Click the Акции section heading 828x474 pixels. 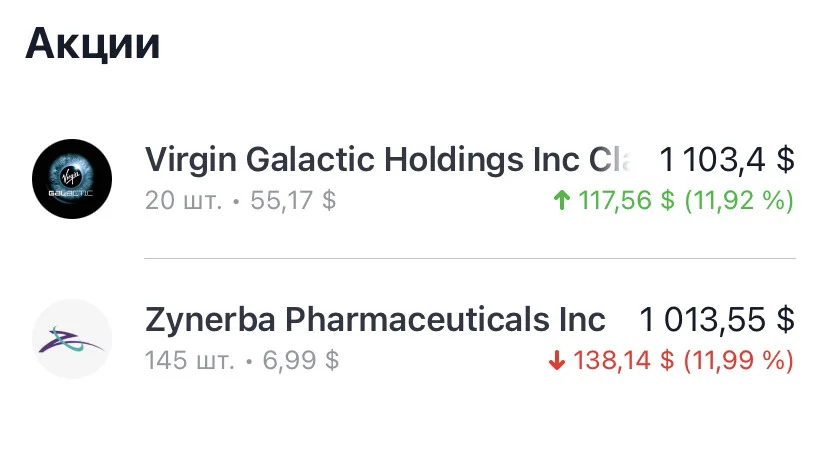coord(92,44)
